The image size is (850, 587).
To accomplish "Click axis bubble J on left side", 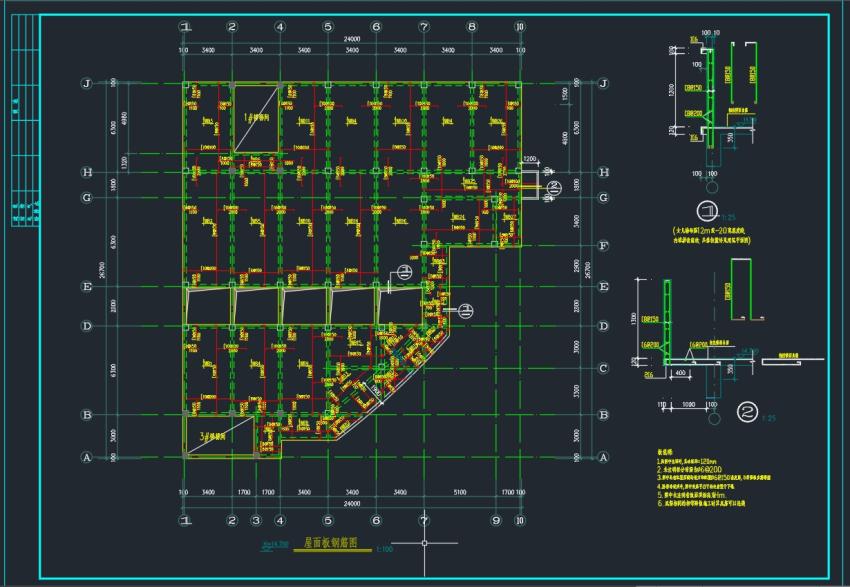I will tap(87, 83).
